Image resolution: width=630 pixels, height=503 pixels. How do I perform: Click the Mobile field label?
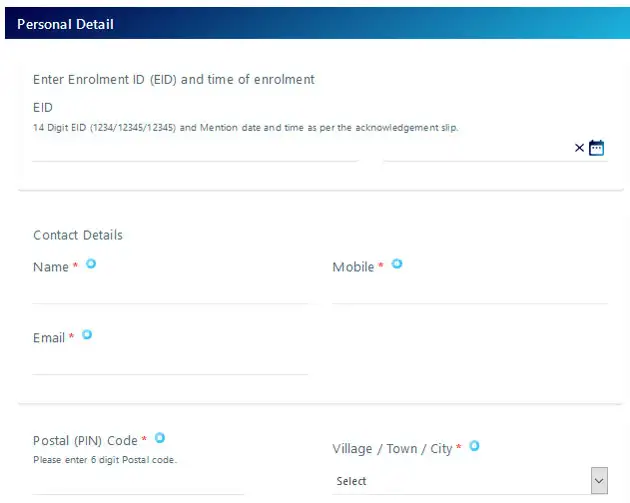pyautogui.click(x=353, y=267)
